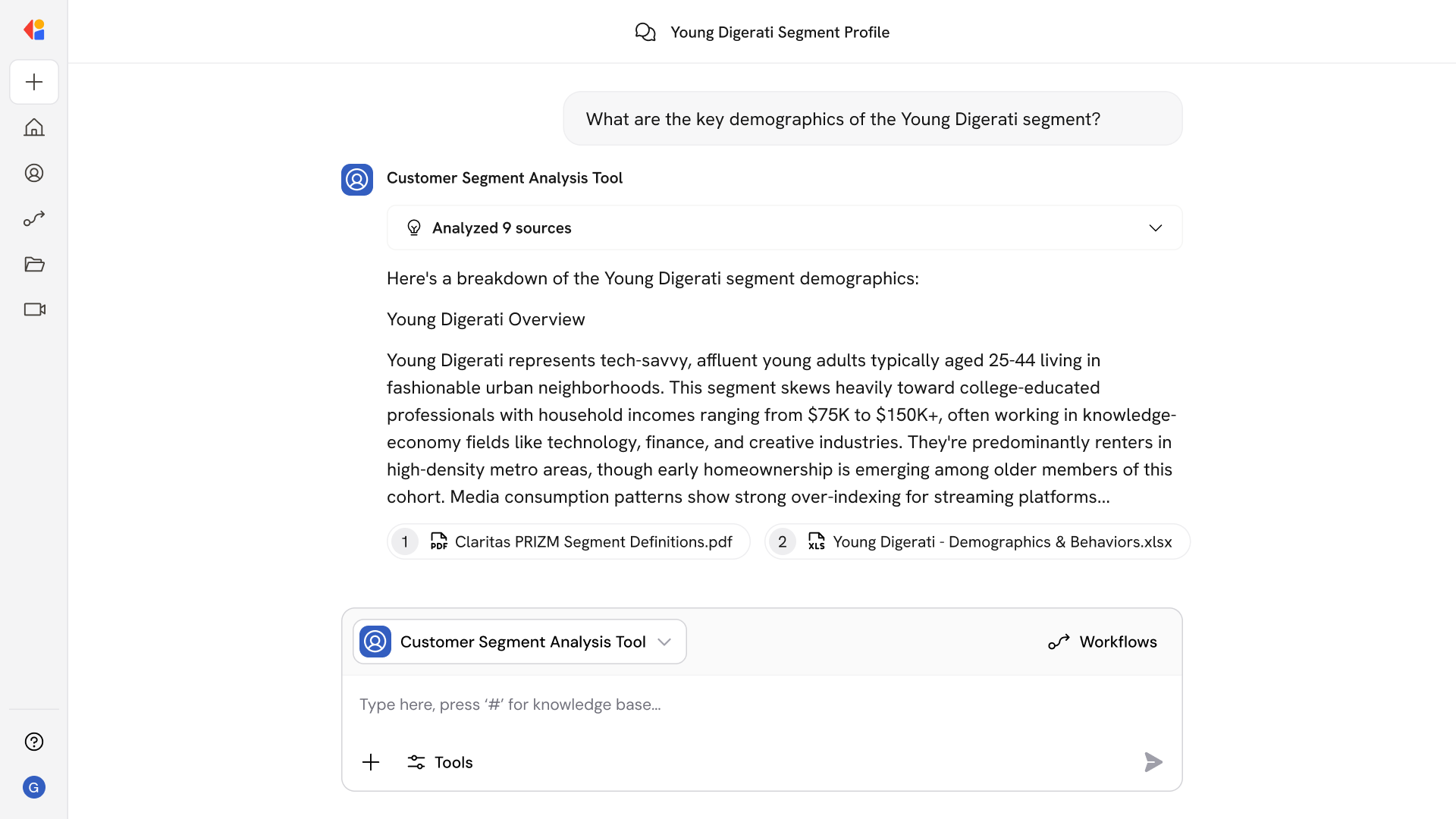Click the Workflows button above the input

tap(1103, 642)
